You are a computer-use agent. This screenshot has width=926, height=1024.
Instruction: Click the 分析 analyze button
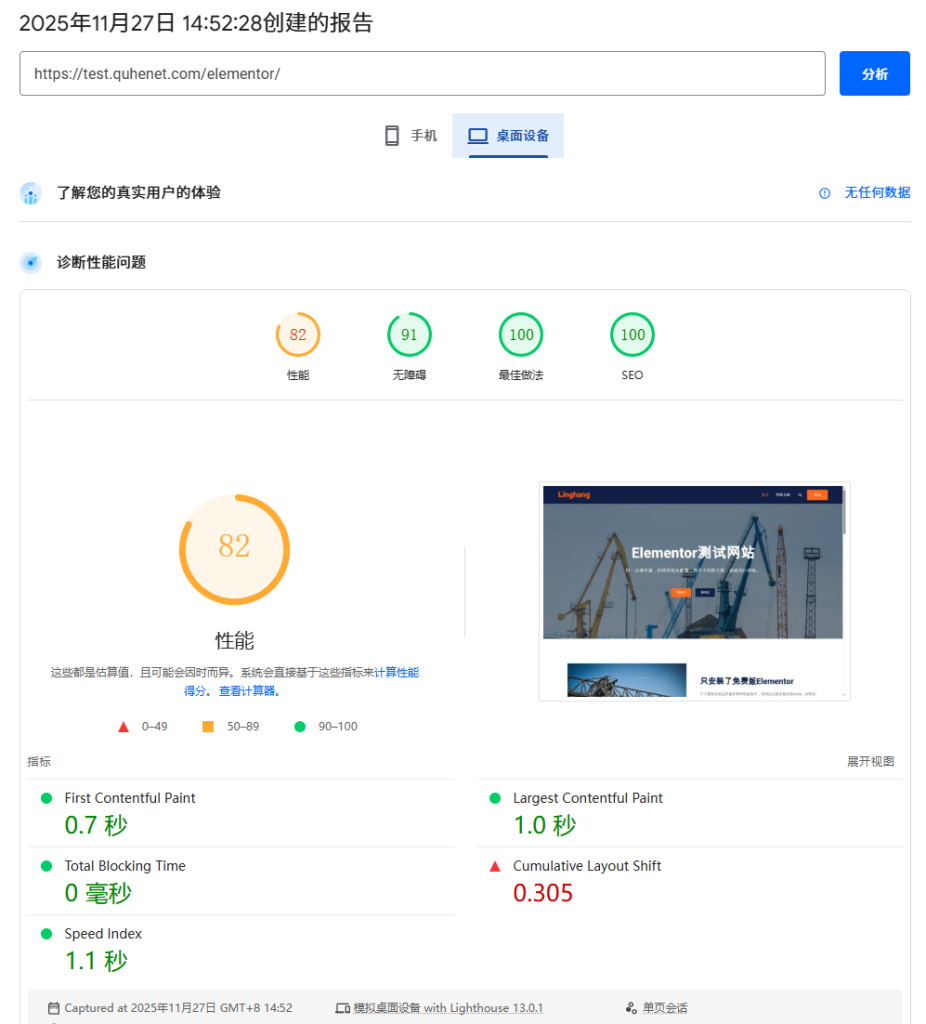click(874, 74)
